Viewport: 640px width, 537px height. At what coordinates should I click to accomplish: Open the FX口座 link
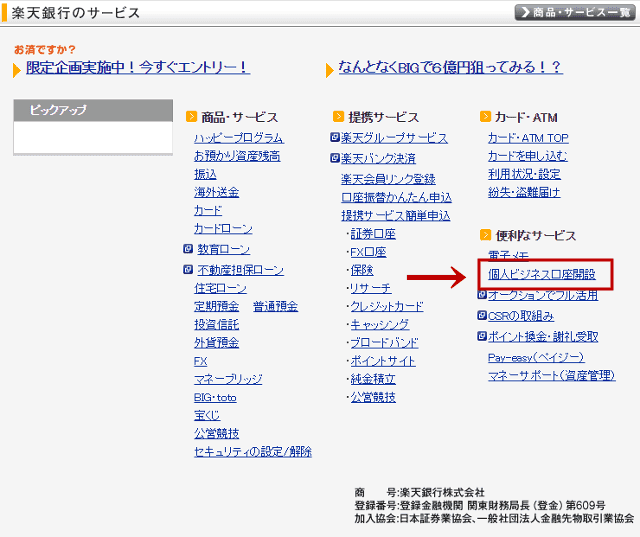[368, 252]
